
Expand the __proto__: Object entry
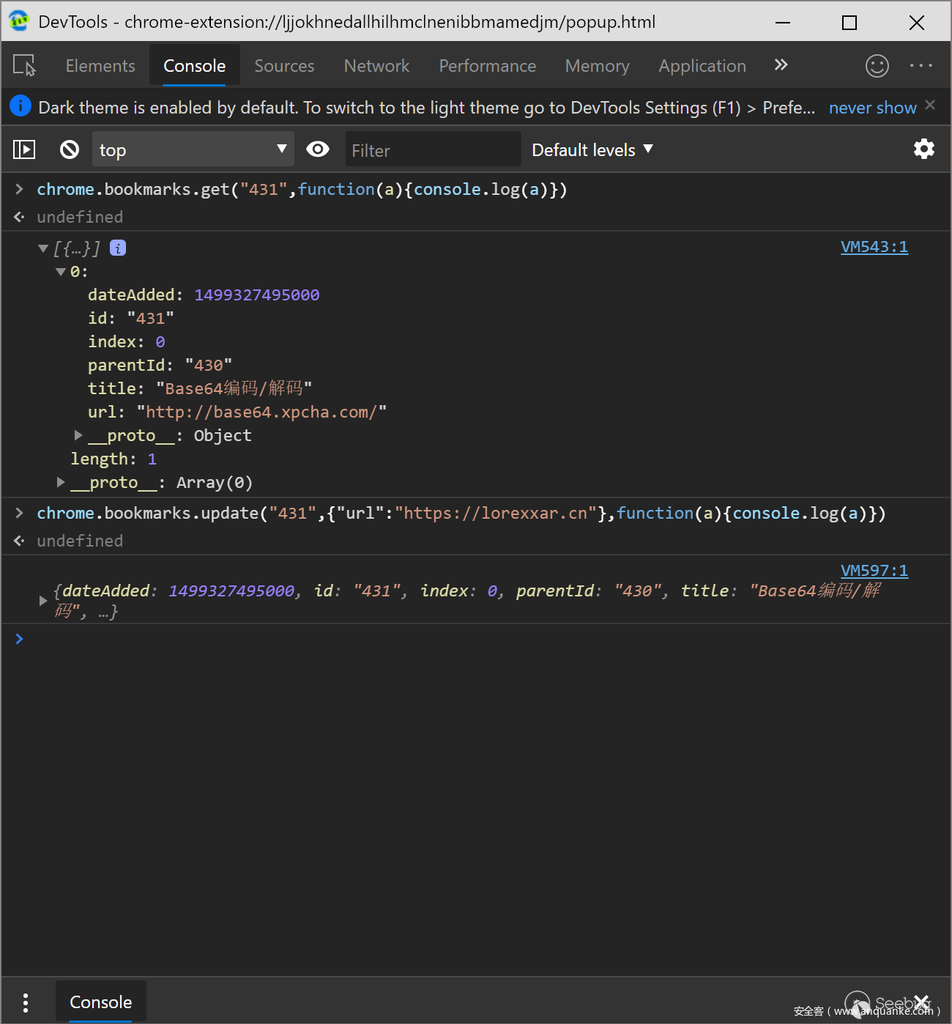click(79, 436)
